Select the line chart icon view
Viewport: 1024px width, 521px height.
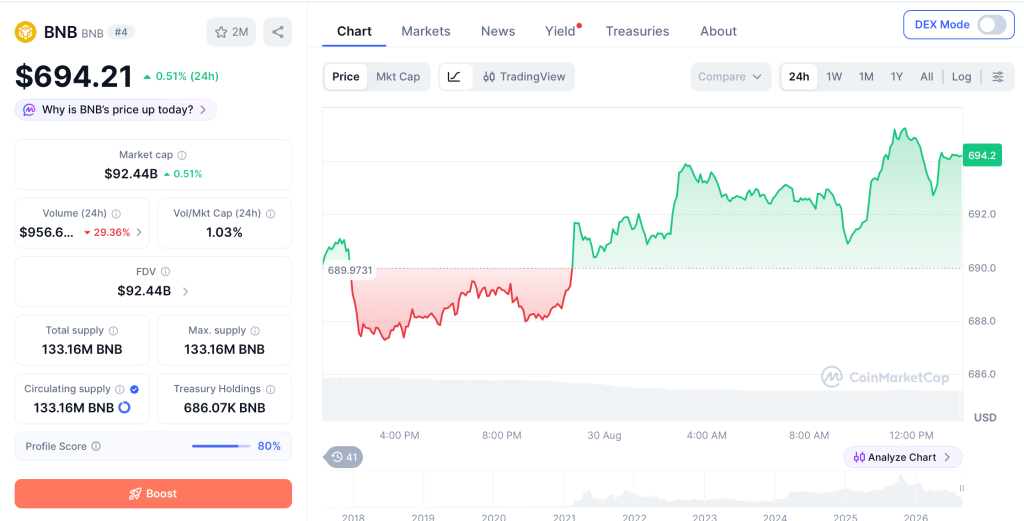pos(455,76)
